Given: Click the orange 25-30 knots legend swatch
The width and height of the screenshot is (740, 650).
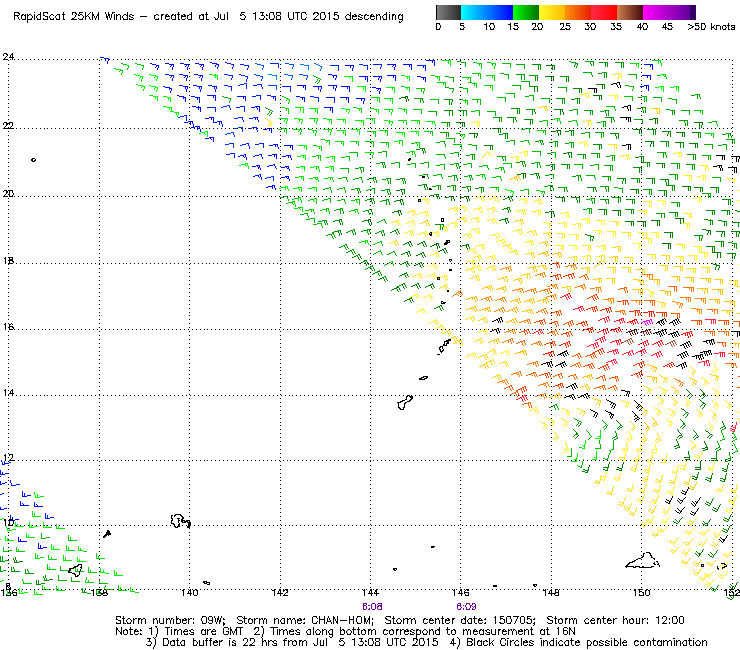Looking at the screenshot, I should [x=578, y=12].
